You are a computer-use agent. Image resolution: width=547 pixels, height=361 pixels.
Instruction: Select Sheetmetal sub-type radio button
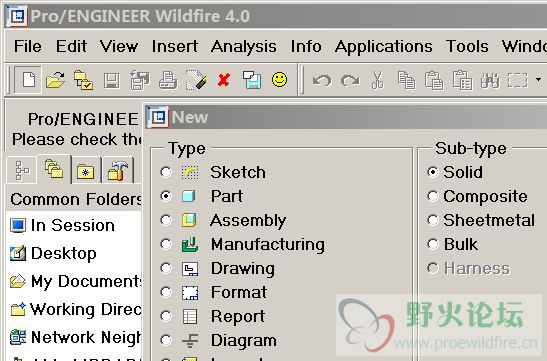pyautogui.click(x=433, y=220)
